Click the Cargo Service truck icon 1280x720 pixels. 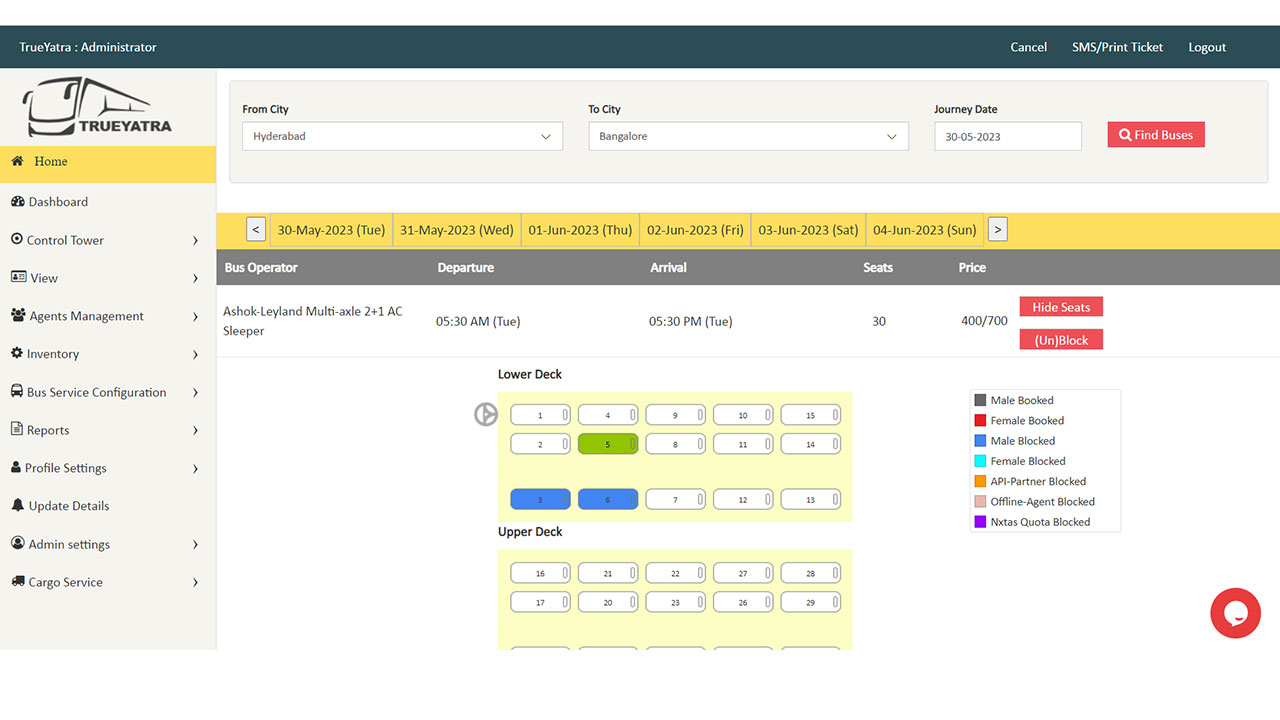(x=18, y=582)
